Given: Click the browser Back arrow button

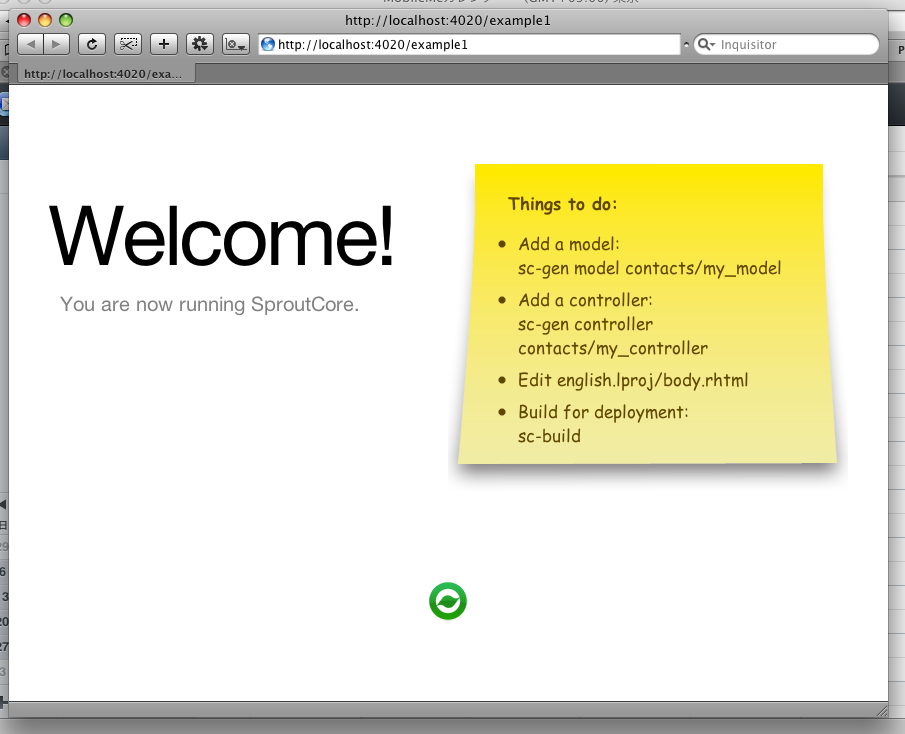Looking at the screenshot, I should coord(31,44).
